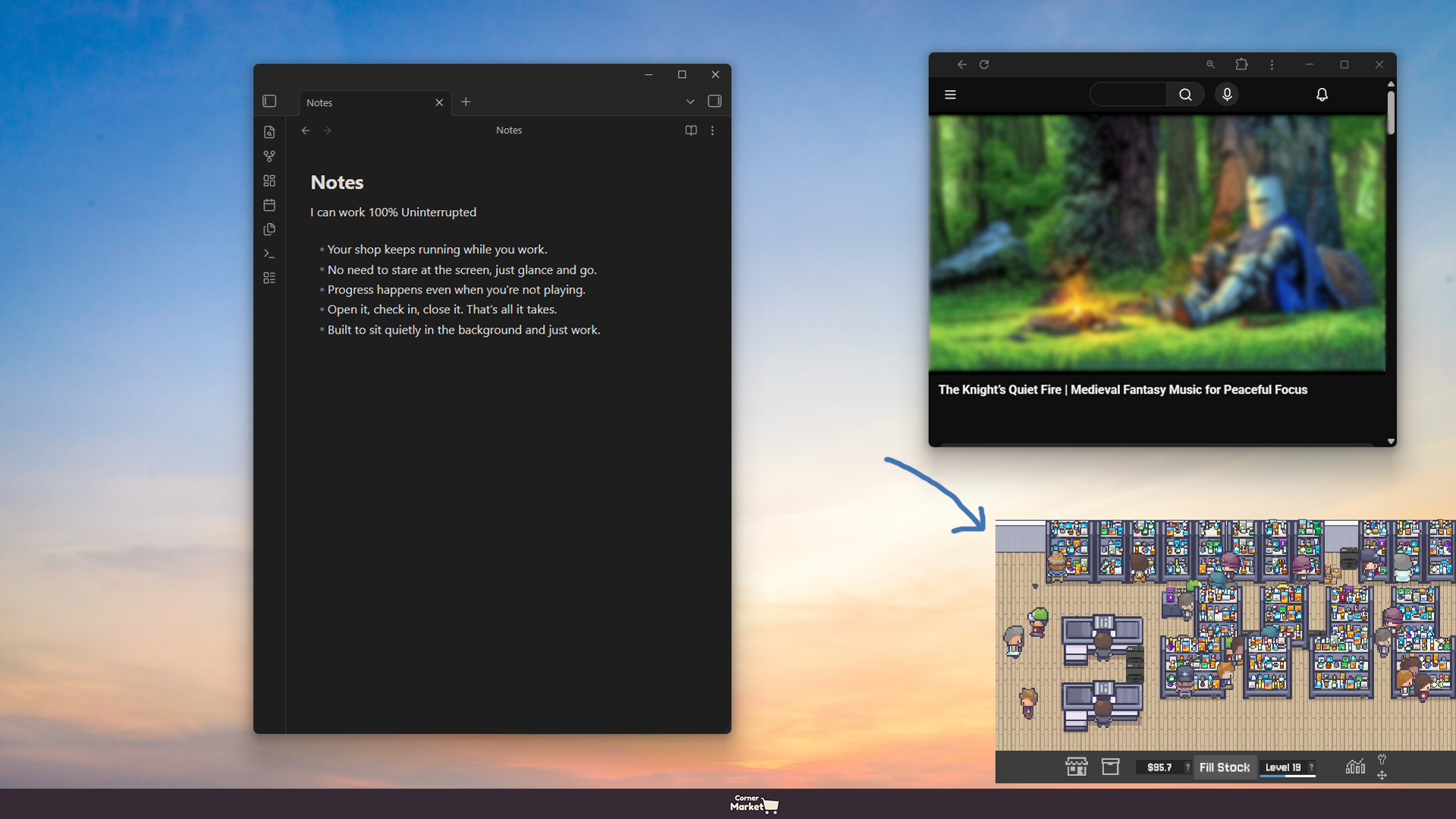Click the wrench icon in the game bar
Viewport: 1456px width, 819px height.
tap(1382, 761)
